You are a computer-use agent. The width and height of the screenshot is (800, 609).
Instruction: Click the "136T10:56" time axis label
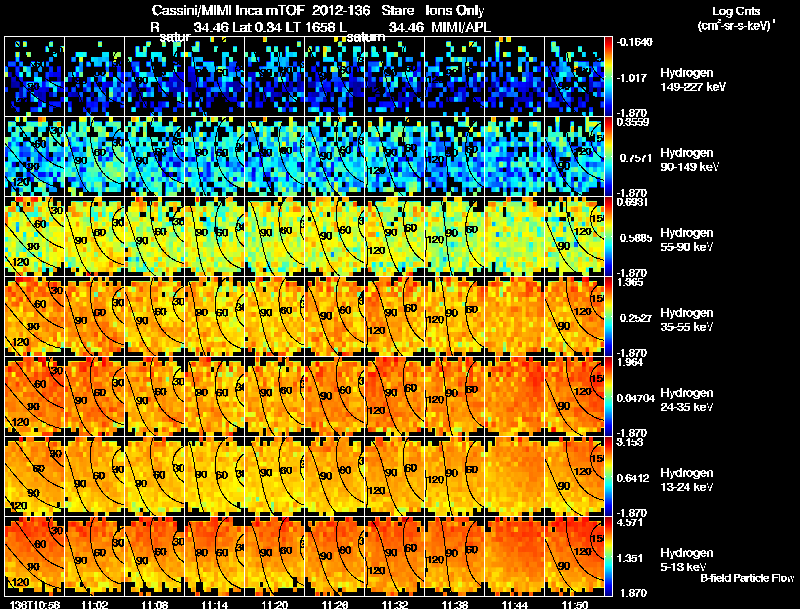(x=34, y=604)
